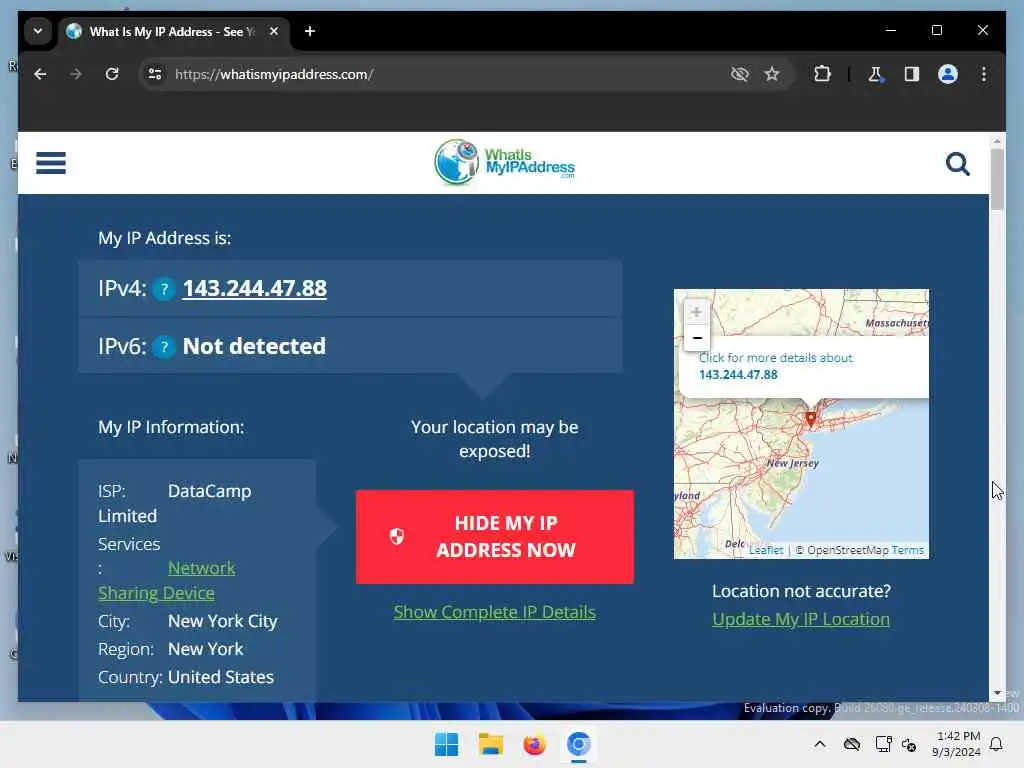Zoom in on the map with plus button
The width and height of the screenshot is (1024, 768).
696,312
